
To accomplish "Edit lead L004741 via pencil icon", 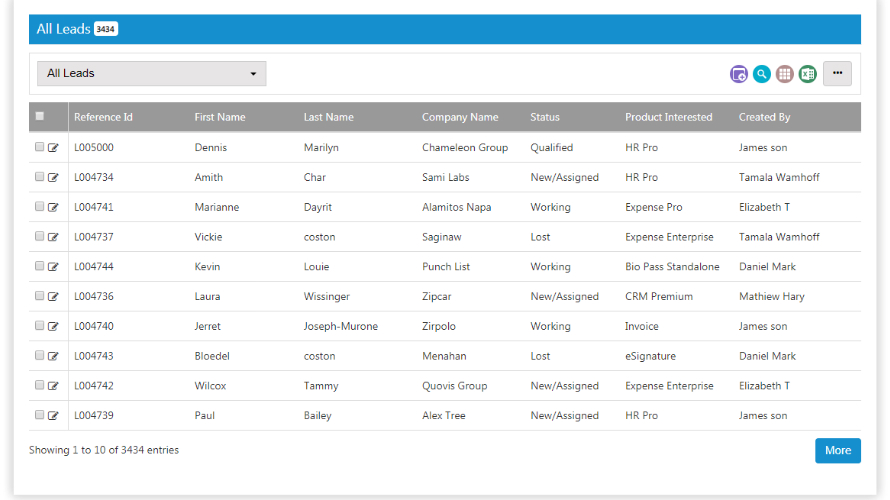I will (53, 207).
